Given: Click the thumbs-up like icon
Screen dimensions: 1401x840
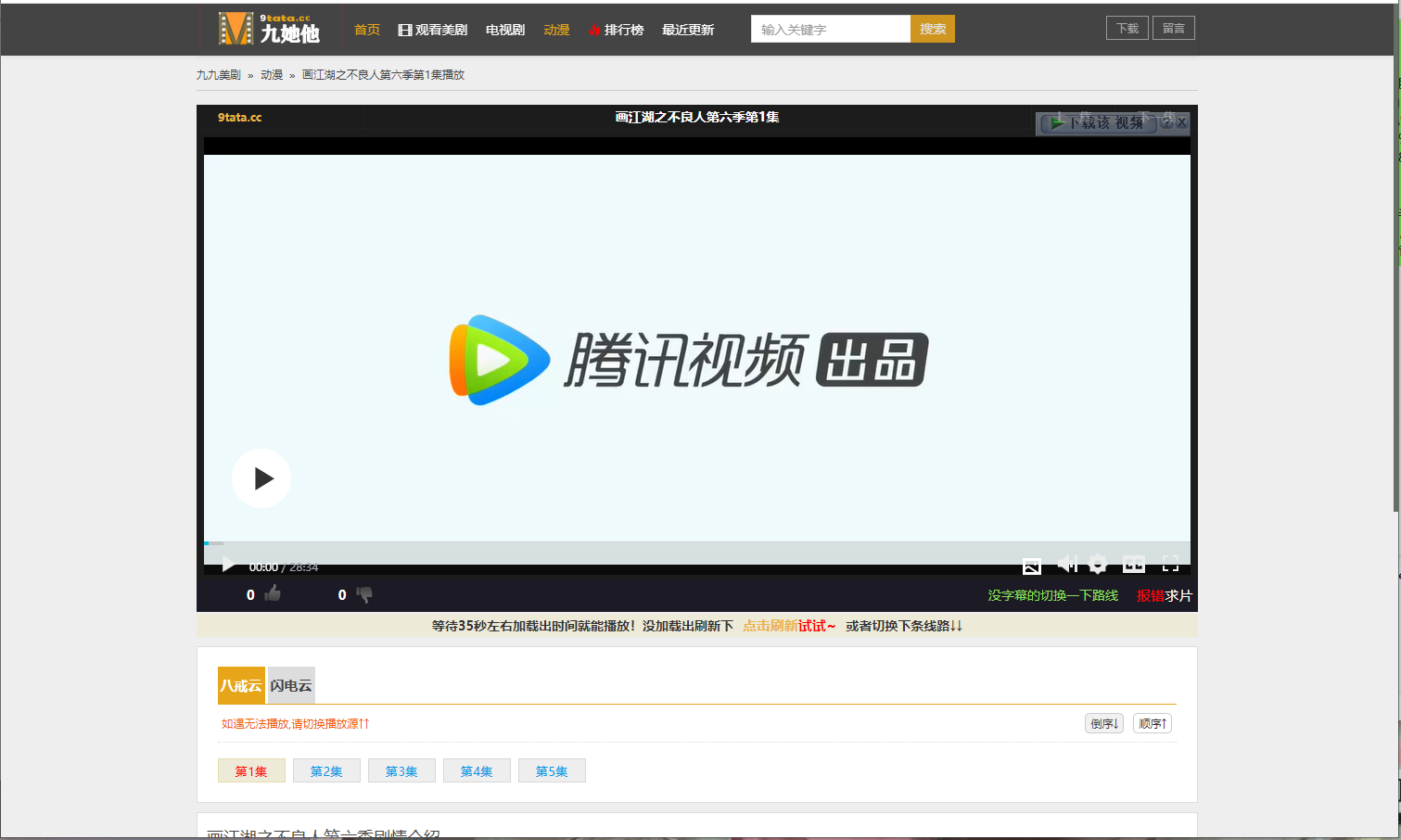Looking at the screenshot, I should pos(273,594).
